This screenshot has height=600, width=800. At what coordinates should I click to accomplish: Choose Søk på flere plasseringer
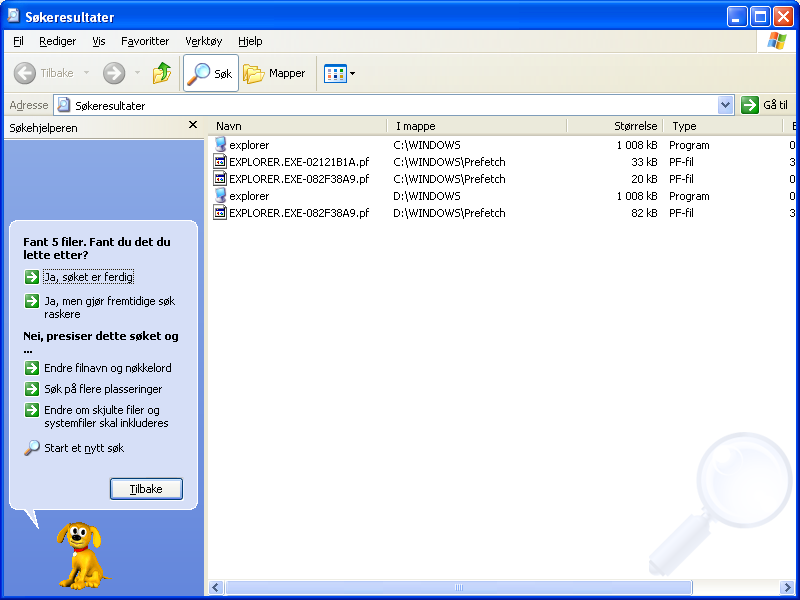pos(103,389)
